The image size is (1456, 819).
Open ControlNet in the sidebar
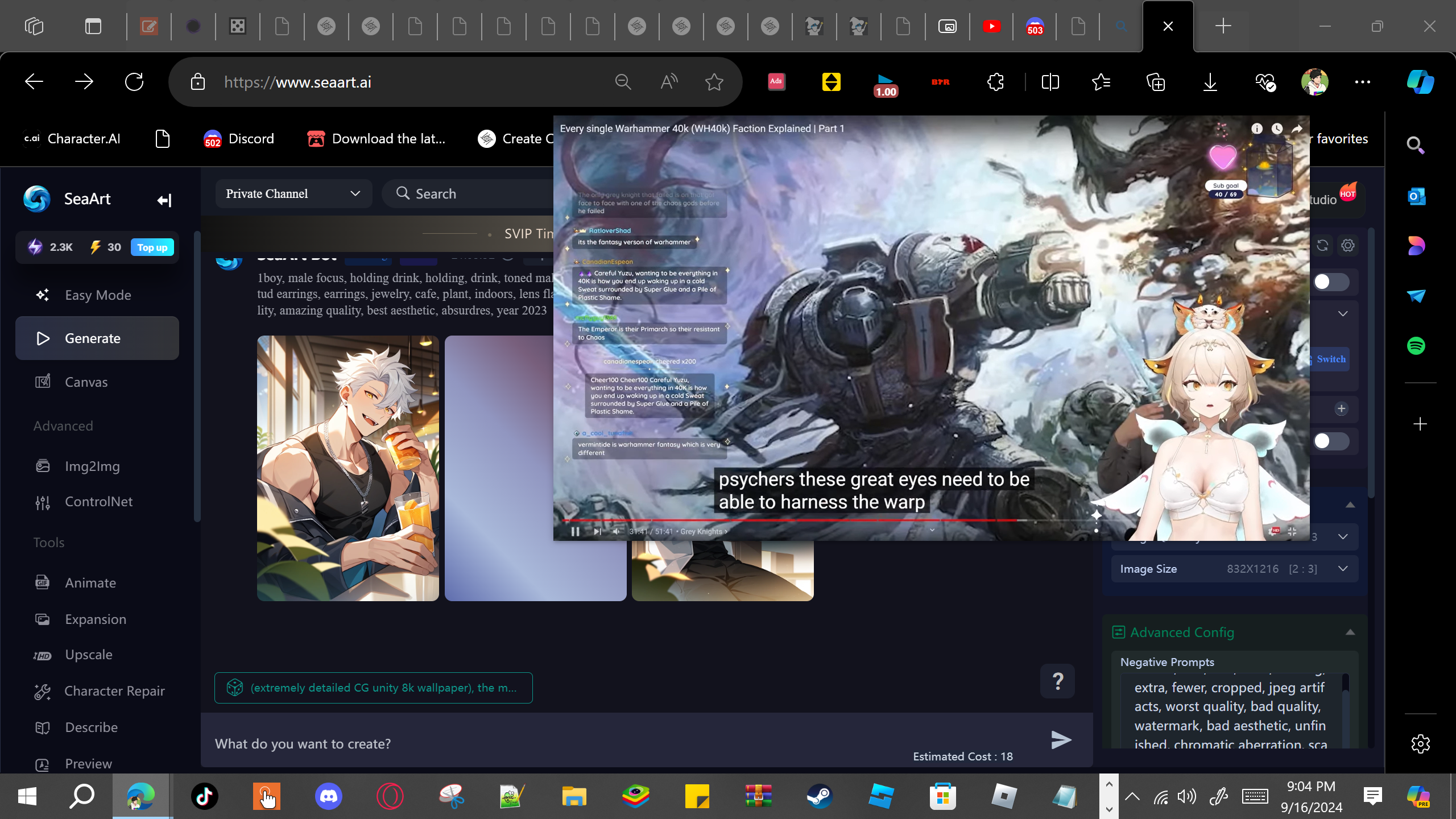[97, 502]
